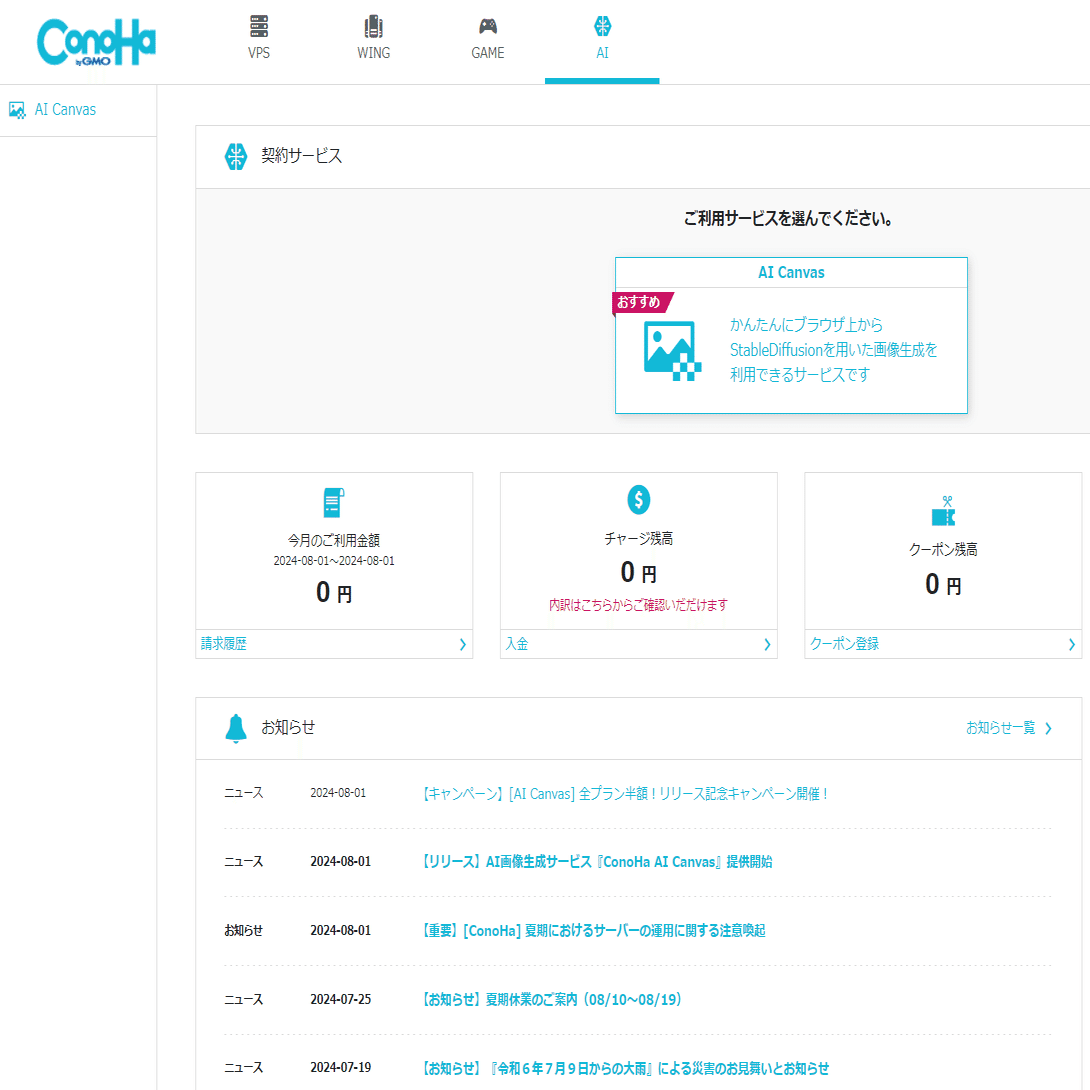The image size is (1090, 1090).
Task: Click the 契約サービス header icon
Action: click(236, 156)
